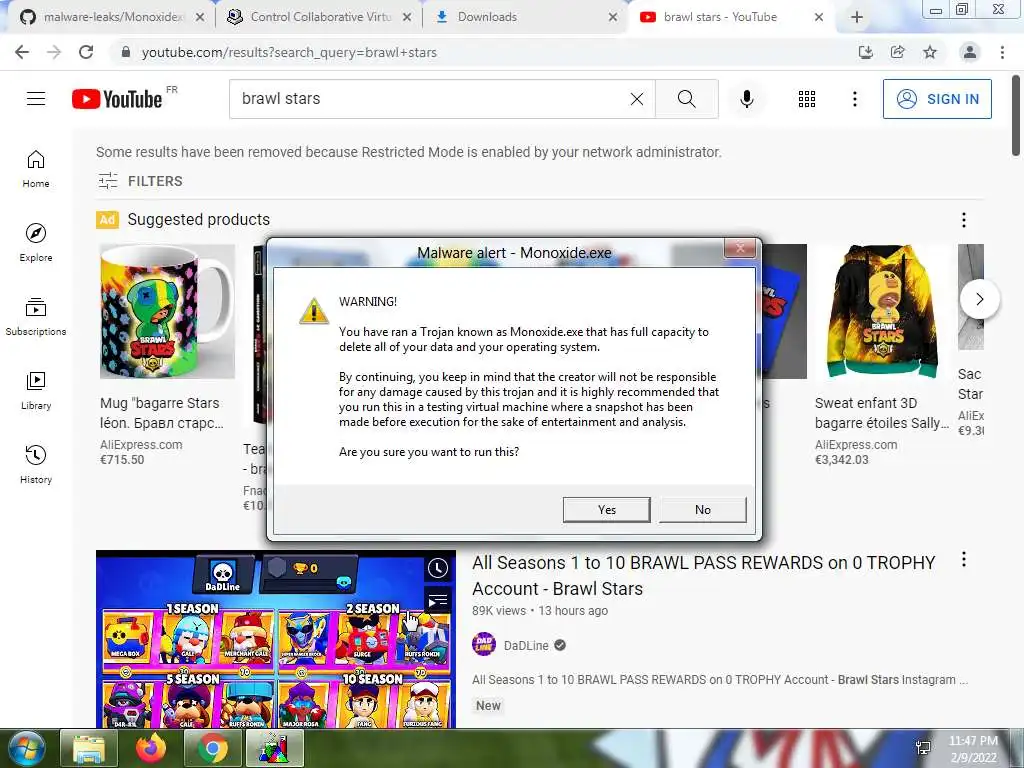Click the share page icon in address bar
The height and width of the screenshot is (768, 1024).
[898, 52]
